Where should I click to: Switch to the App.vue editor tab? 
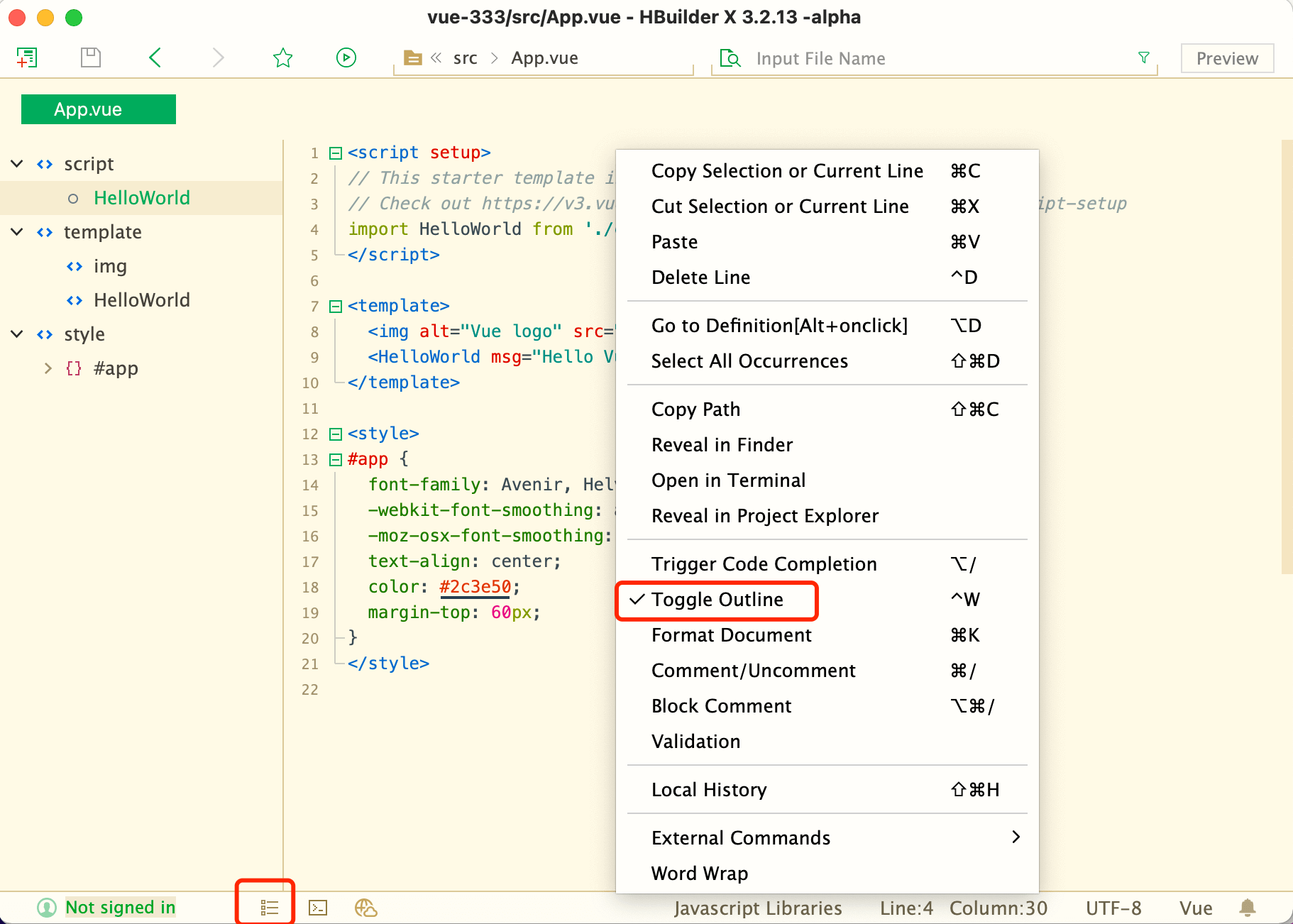99,109
